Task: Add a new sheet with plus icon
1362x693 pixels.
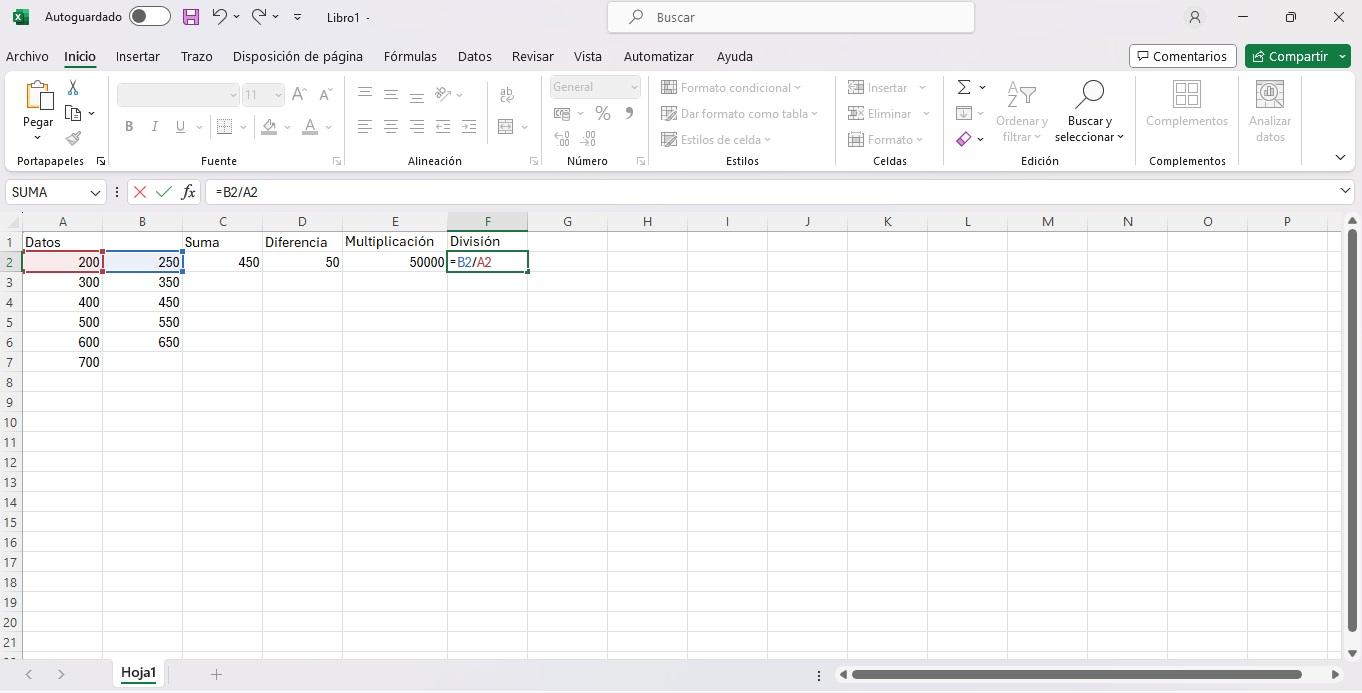Action: tap(216, 674)
